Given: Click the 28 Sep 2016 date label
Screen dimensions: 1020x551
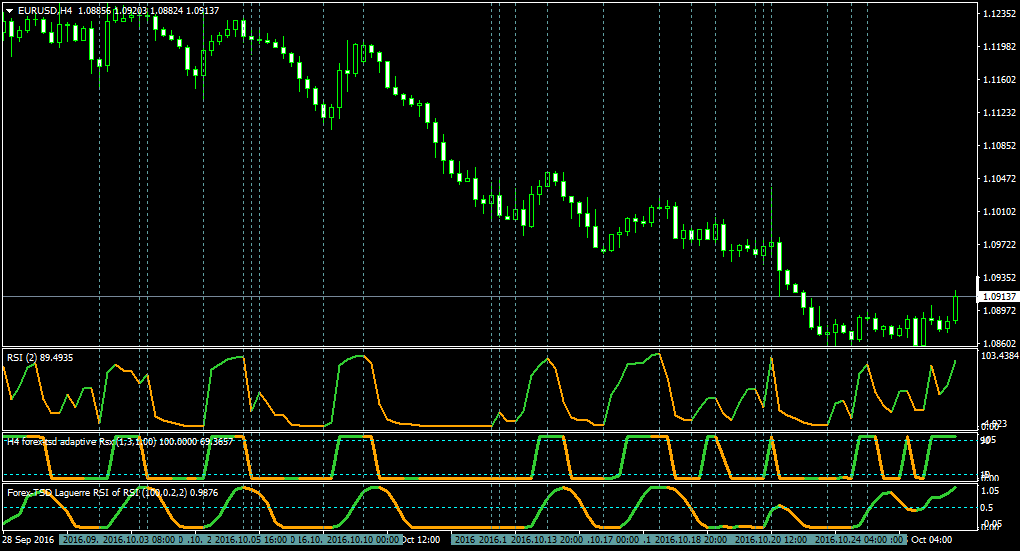Looking at the screenshot, I should pos(28,540).
